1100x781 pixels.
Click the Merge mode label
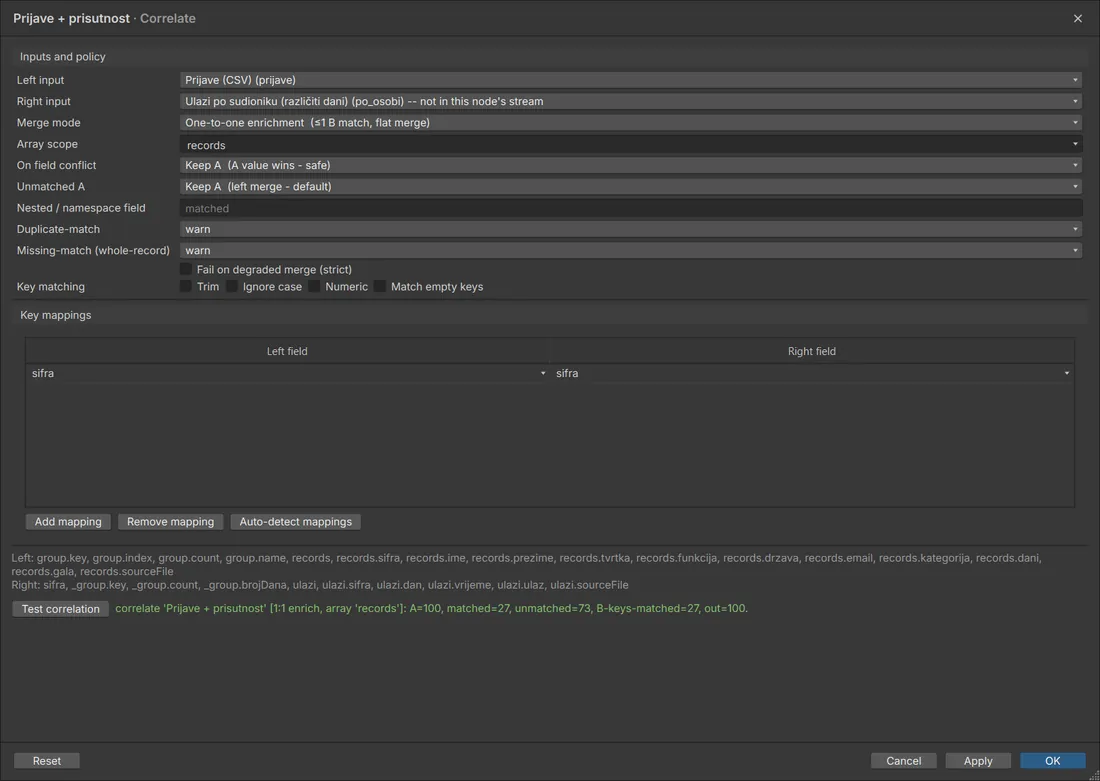click(x=48, y=123)
